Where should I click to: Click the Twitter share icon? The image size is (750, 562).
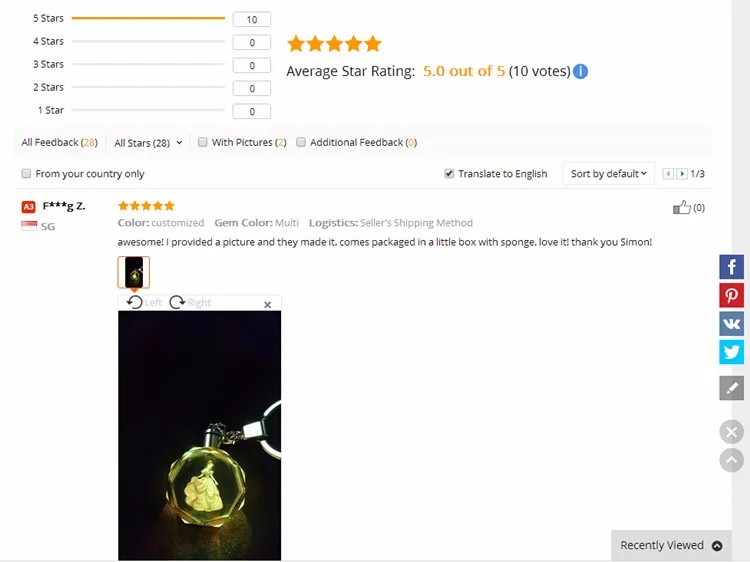point(731,352)
